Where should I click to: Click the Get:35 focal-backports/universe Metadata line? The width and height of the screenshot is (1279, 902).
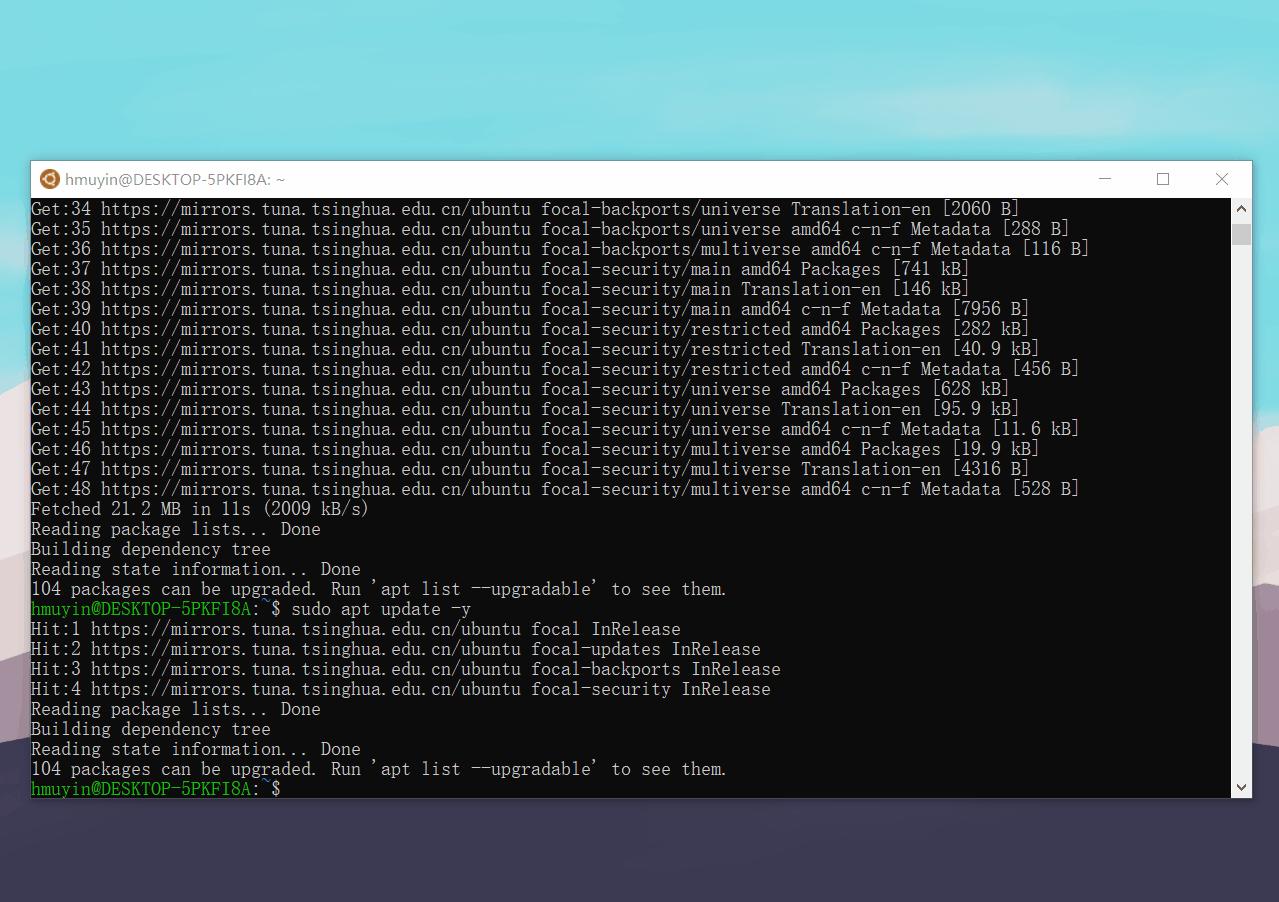coord(550,229)
